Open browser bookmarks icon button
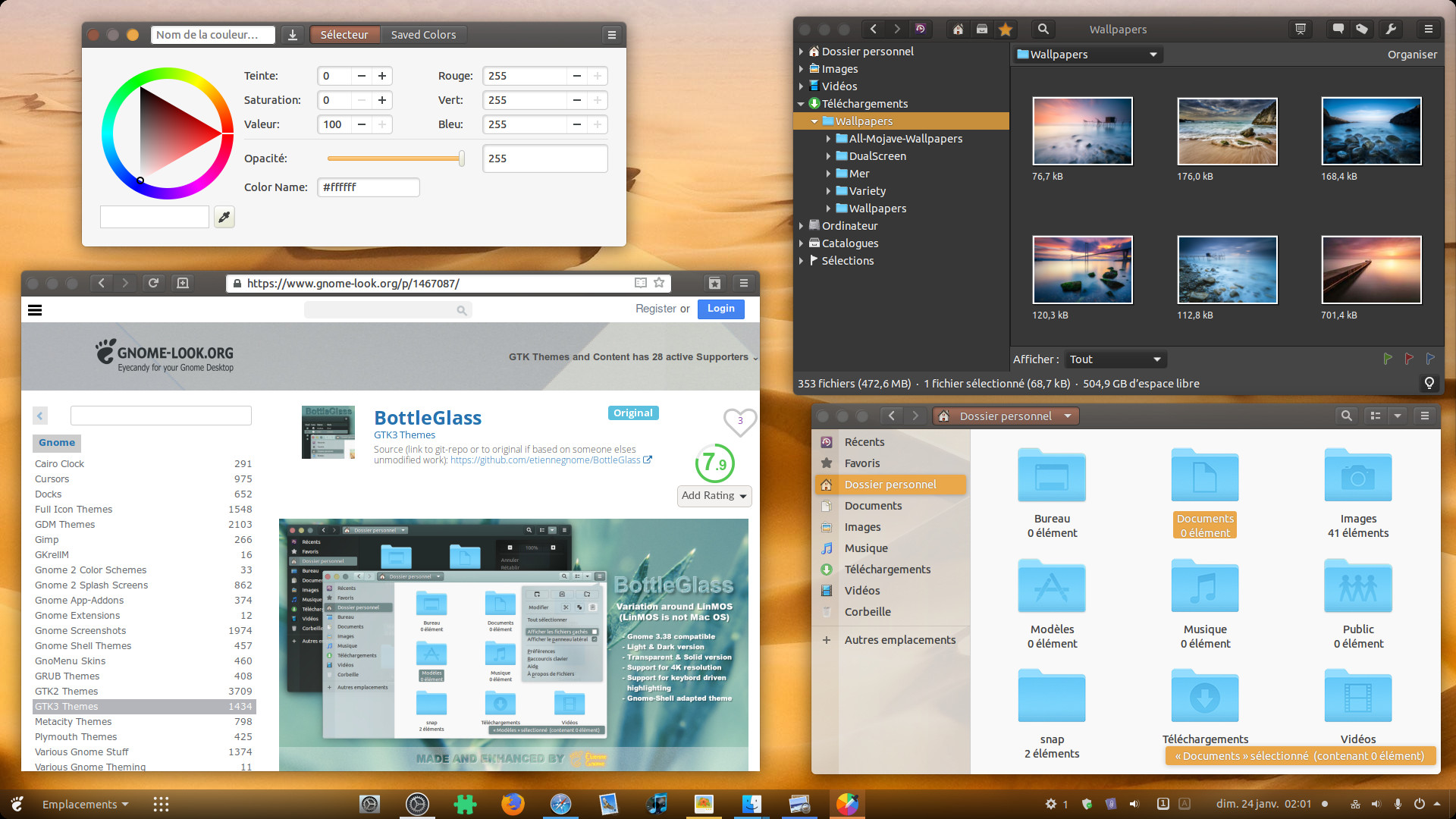Viewport: 1456px width, 819px height. [714, 283]
